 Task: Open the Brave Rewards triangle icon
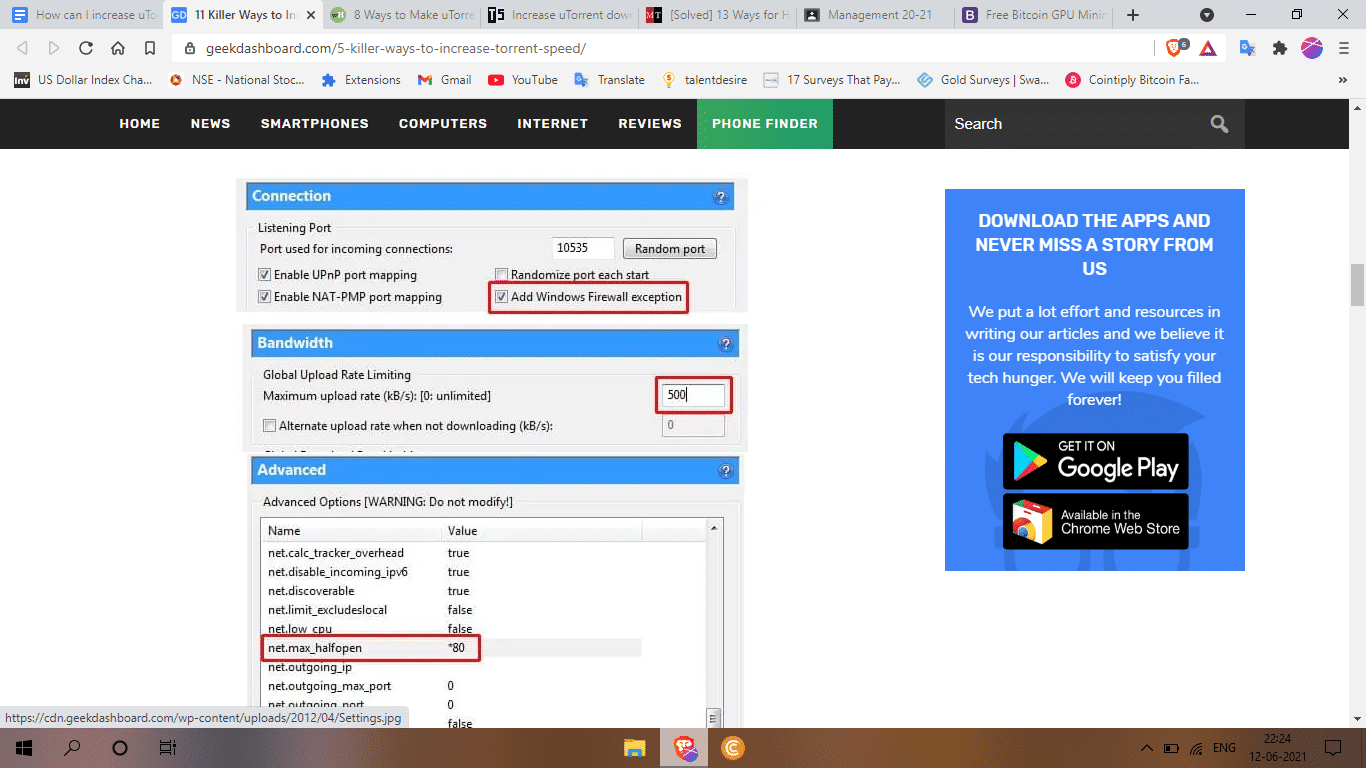[1208, 48]
